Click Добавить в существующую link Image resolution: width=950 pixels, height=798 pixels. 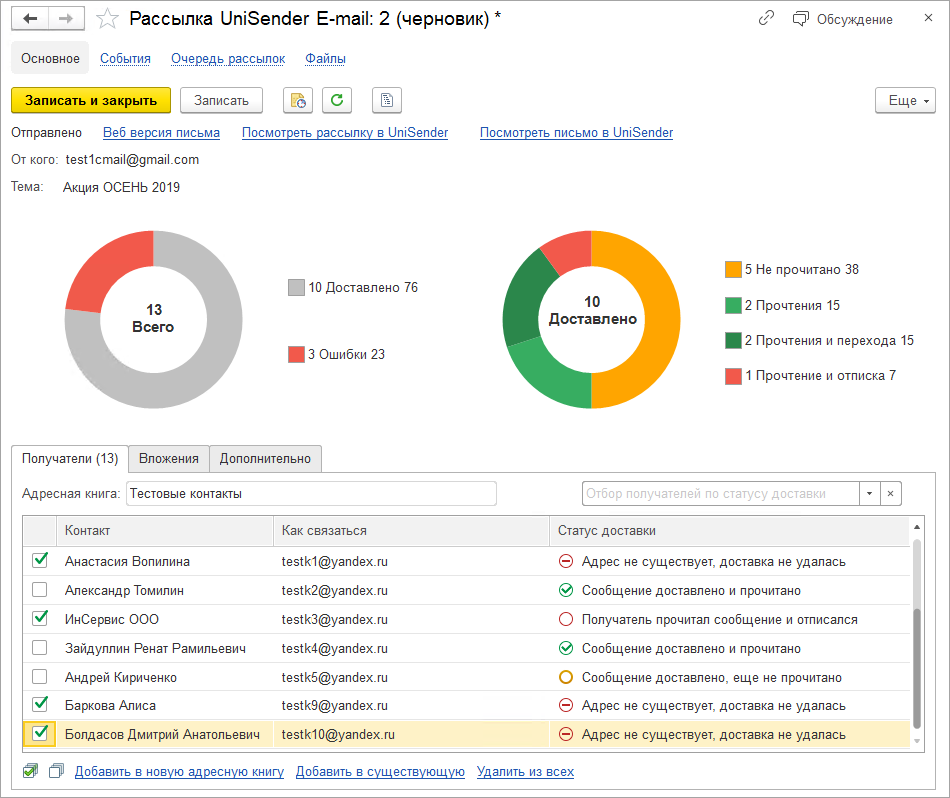[380, 772]
